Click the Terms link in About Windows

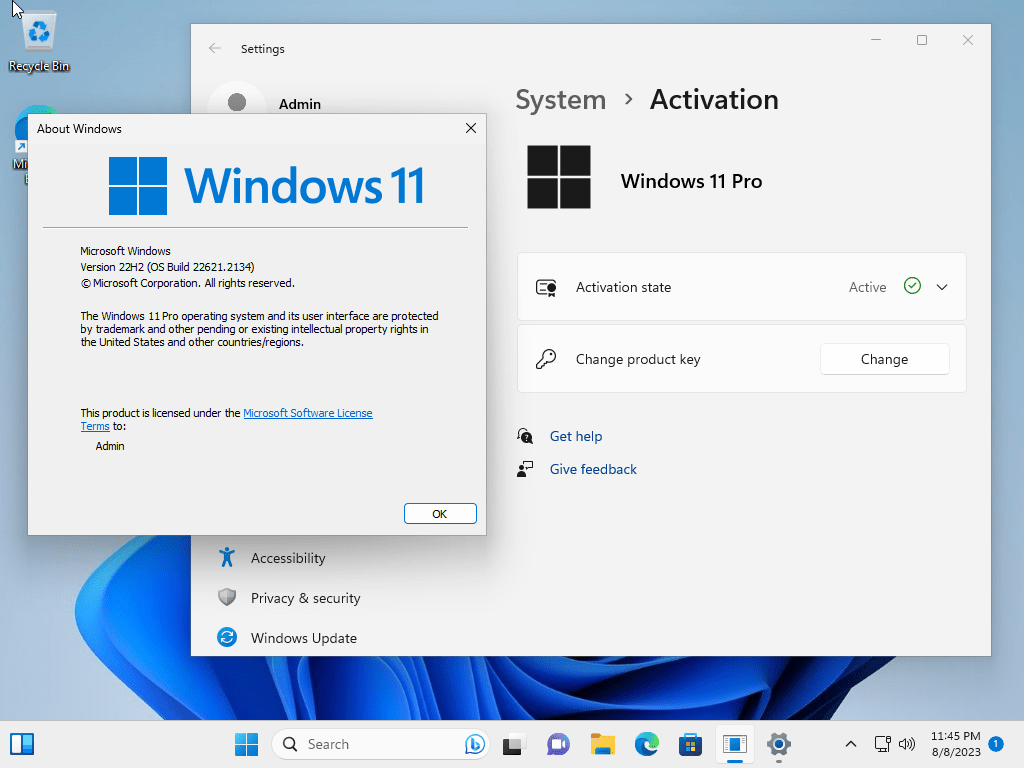coord(95,426)
